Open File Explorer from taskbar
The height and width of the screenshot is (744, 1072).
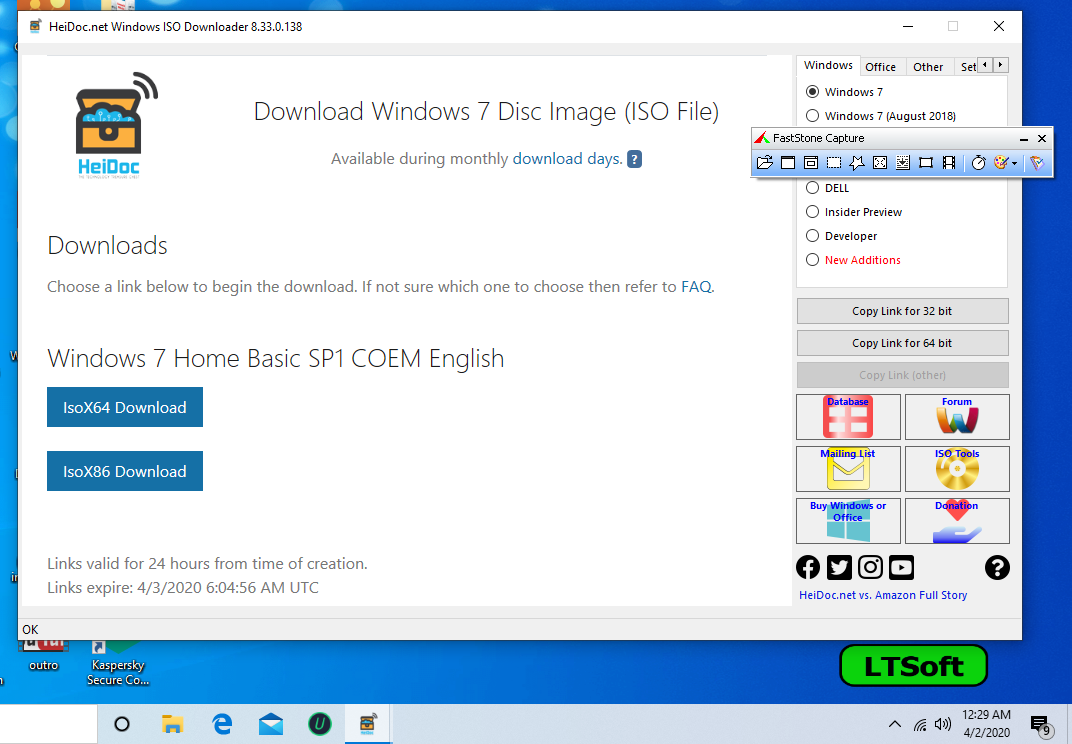[x=172, y=724]
